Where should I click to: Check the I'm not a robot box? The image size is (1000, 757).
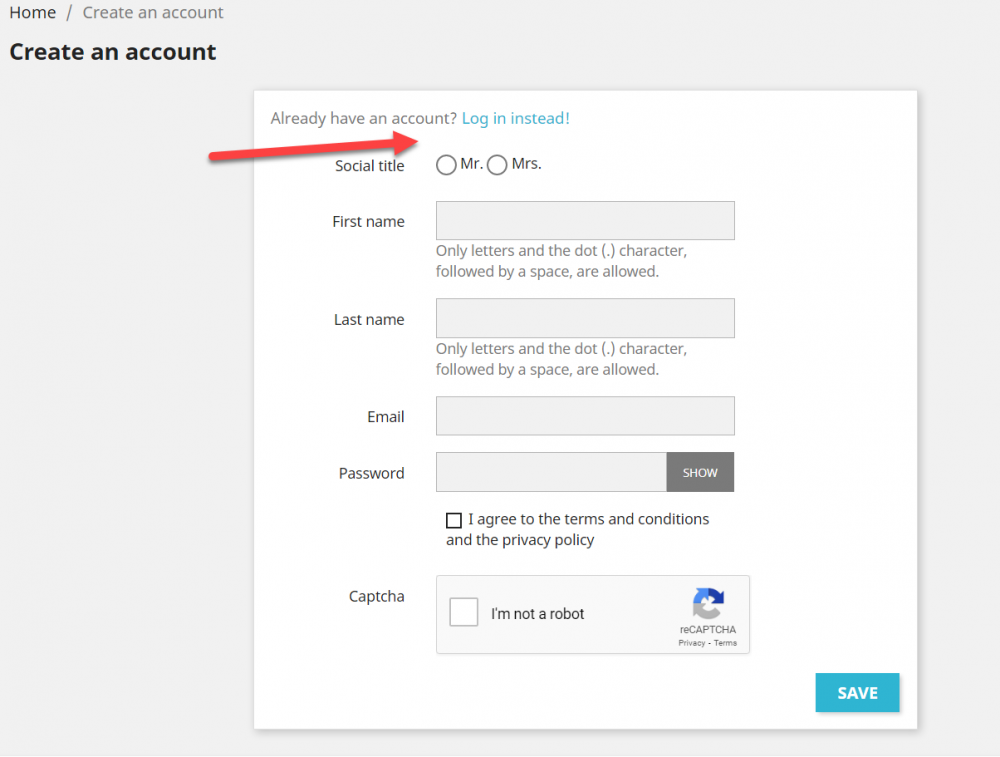tap(463, 611)
